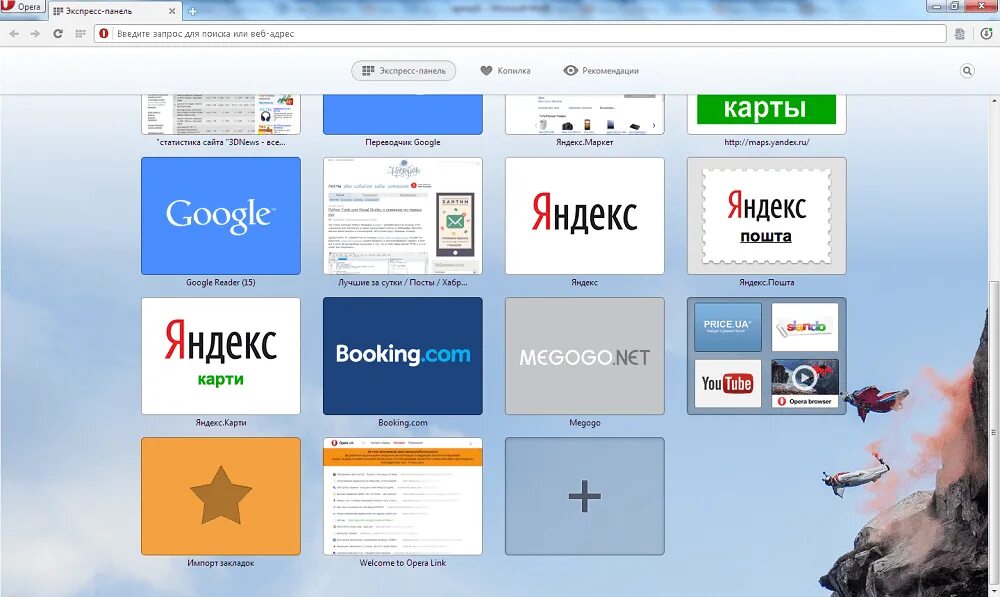Click the forward navigation arrow
The height and width of the screenshot is (597, 1000).
[x=35, y=32]
